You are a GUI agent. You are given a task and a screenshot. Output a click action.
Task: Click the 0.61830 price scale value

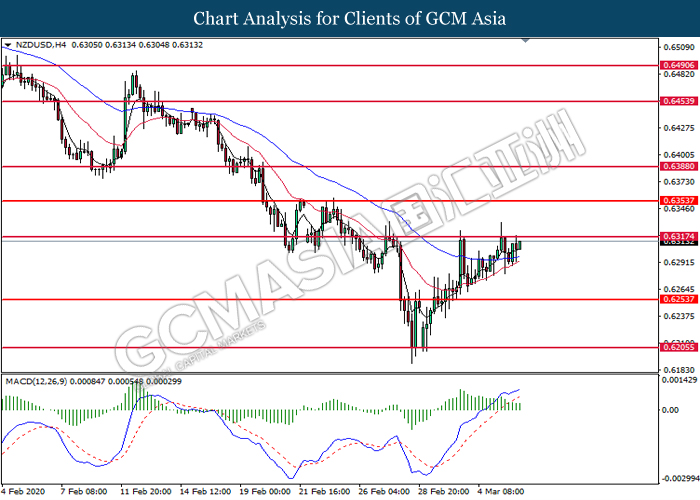(x=679, y=370)
